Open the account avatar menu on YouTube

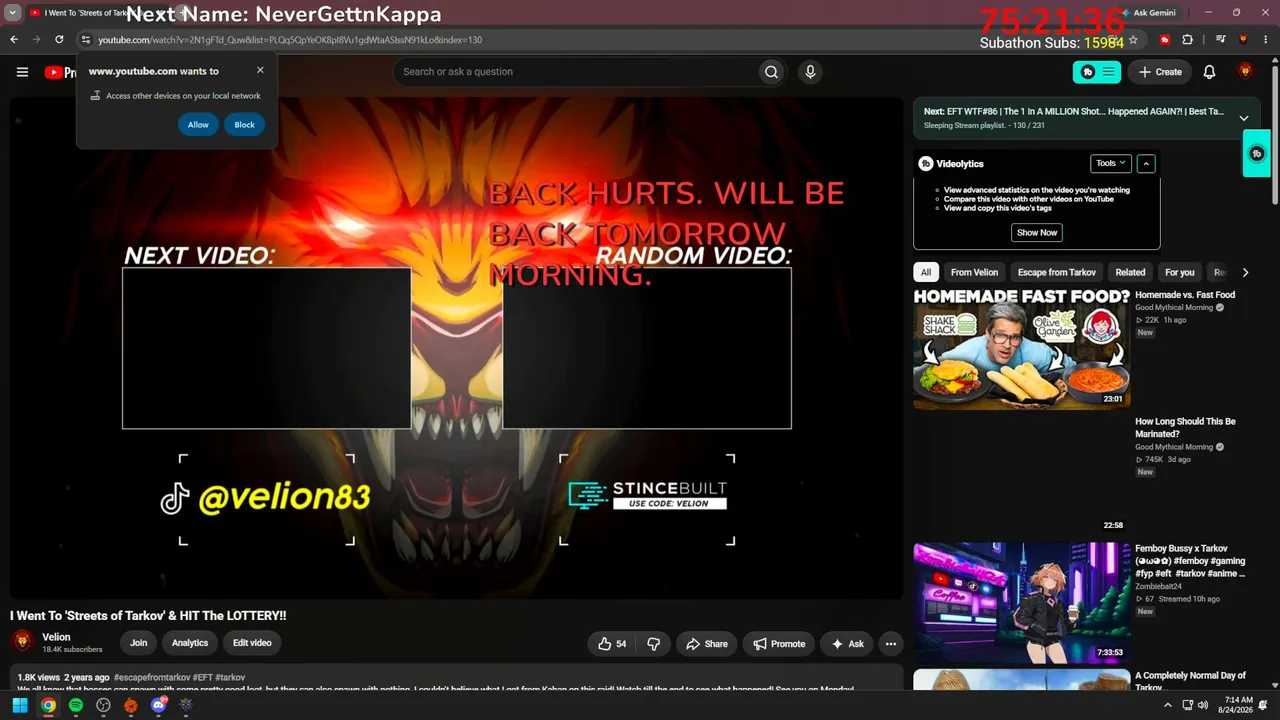[x=1245, y=72]
